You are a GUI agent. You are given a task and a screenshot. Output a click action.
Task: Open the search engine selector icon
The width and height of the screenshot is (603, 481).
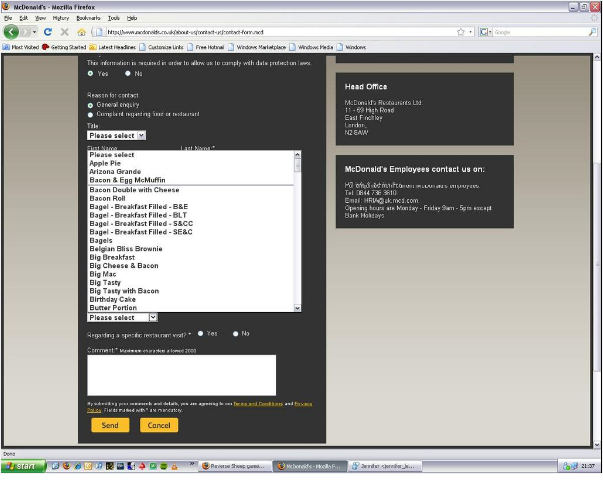[485, 32]
